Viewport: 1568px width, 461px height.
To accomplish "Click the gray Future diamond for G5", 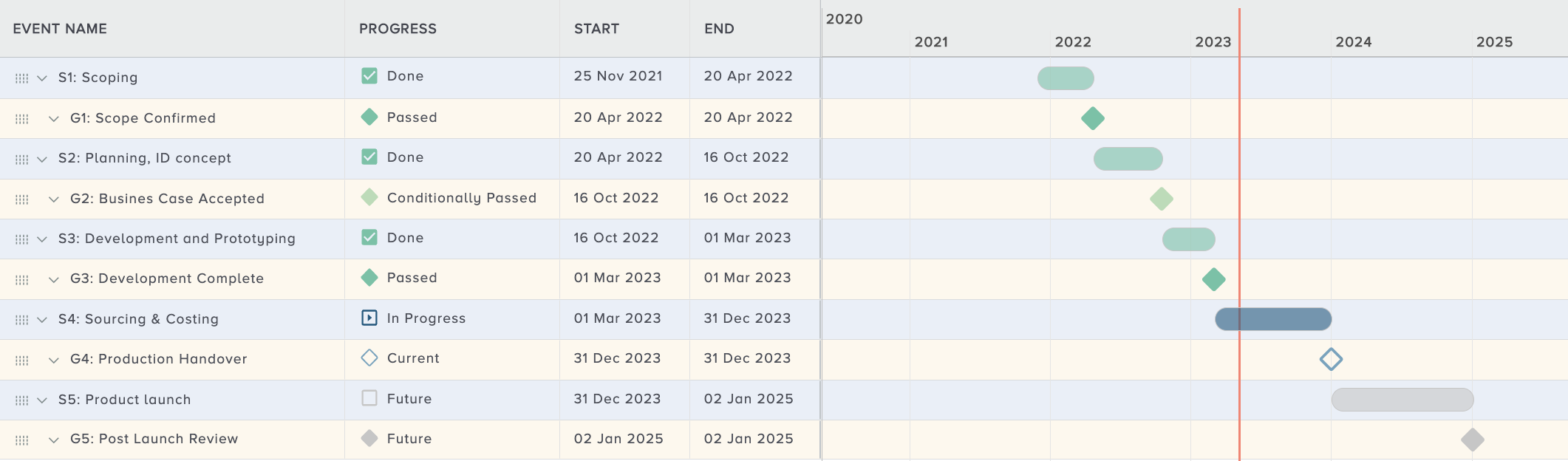I will click(x=369, y=438).
